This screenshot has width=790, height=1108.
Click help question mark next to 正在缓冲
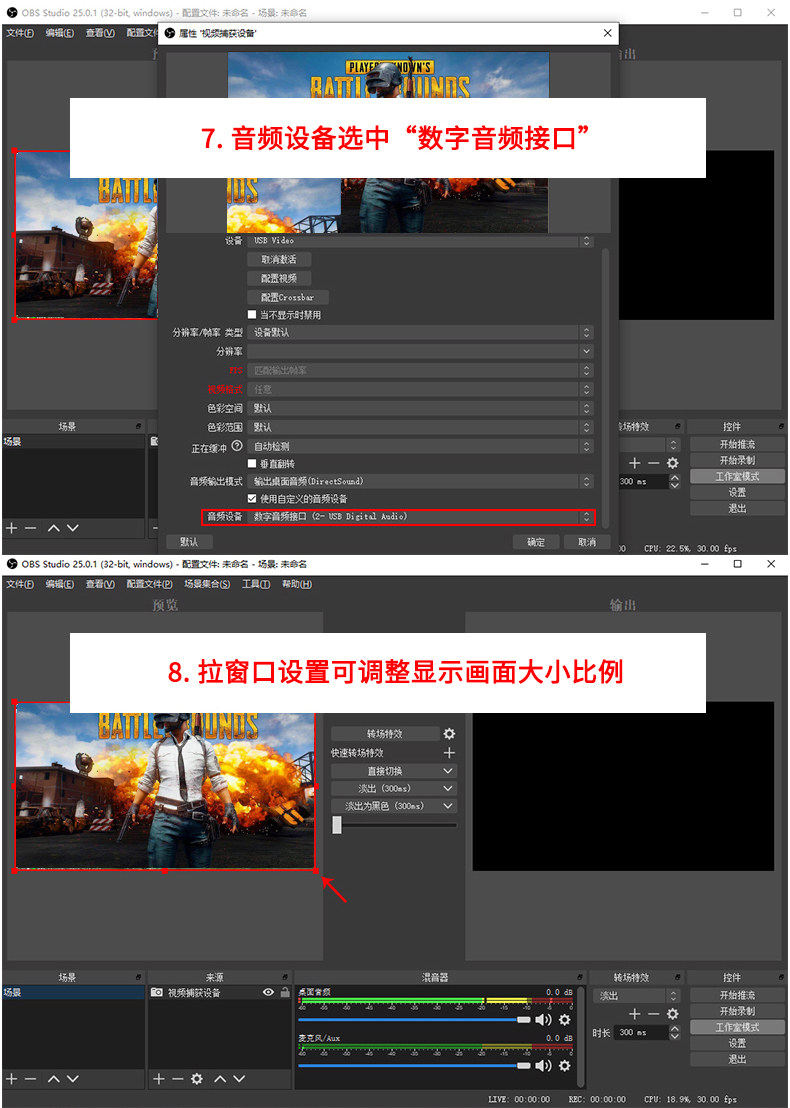tap(237, 446)
